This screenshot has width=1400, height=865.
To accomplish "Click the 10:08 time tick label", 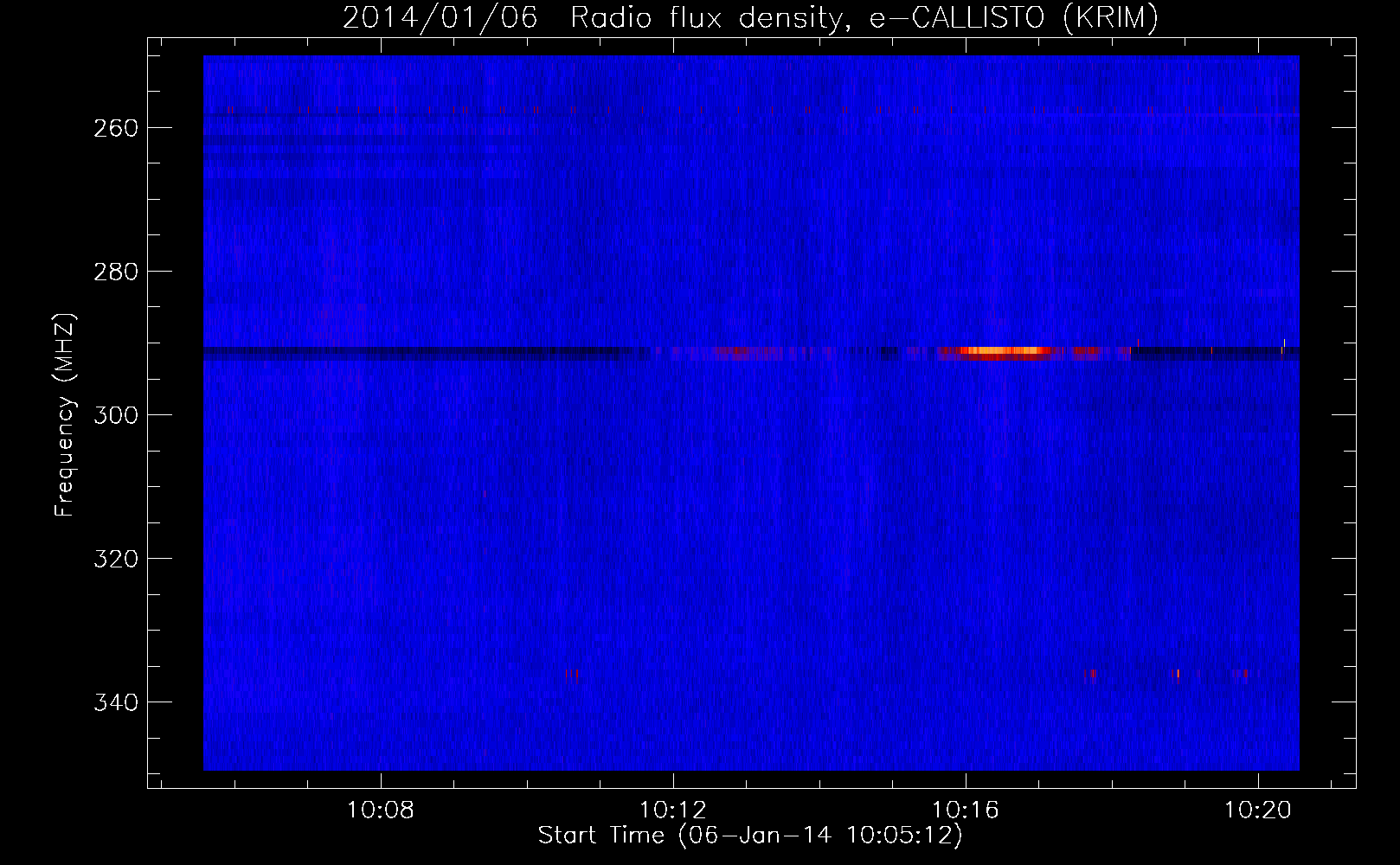I will pyautogui.click(x=381, y=811).
